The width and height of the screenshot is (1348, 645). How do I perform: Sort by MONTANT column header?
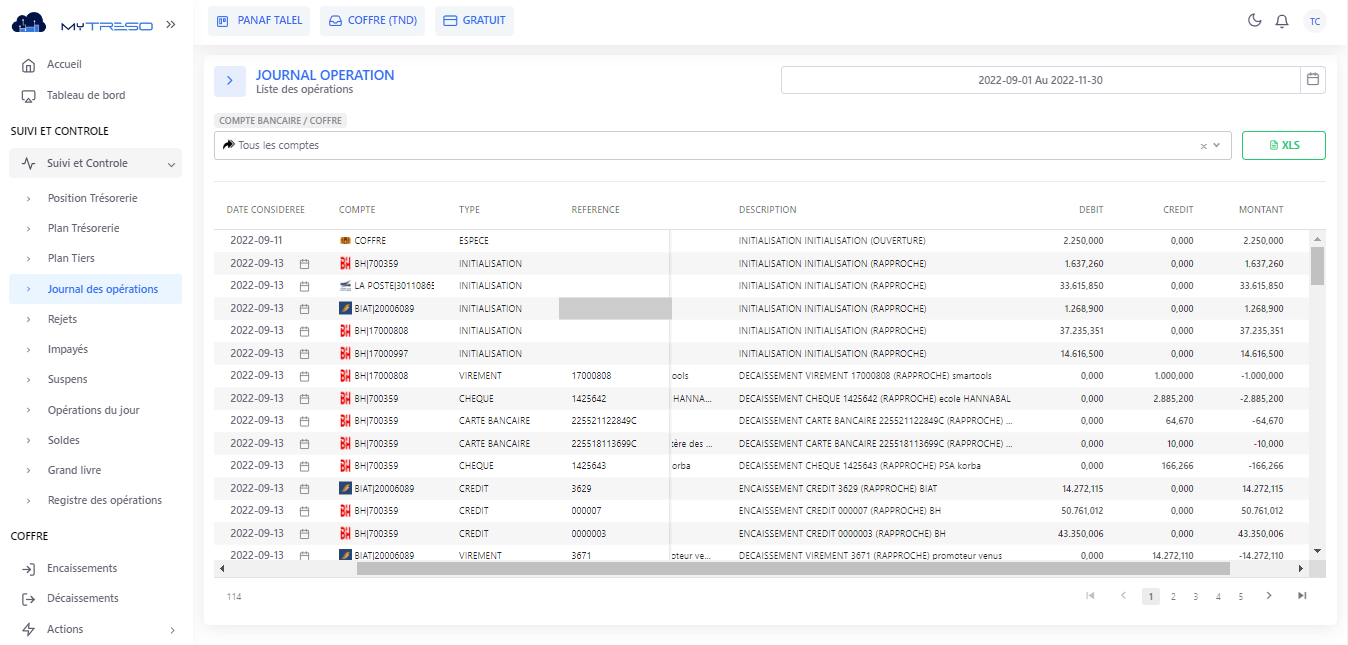[x=1261, y=210]
